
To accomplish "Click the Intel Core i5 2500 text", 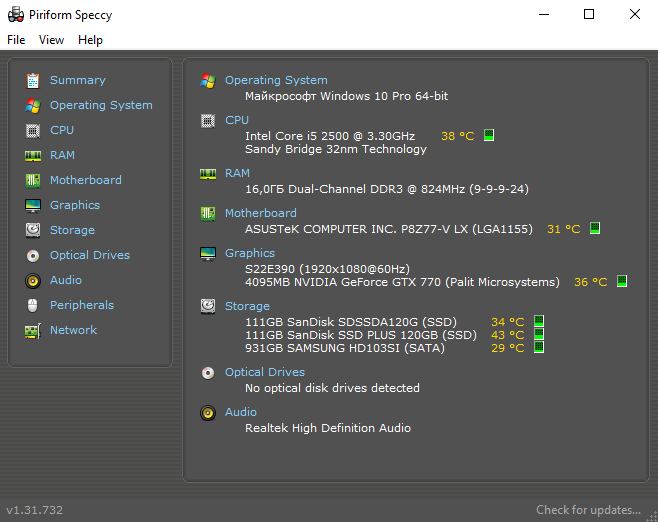I will tap(330, 136).
